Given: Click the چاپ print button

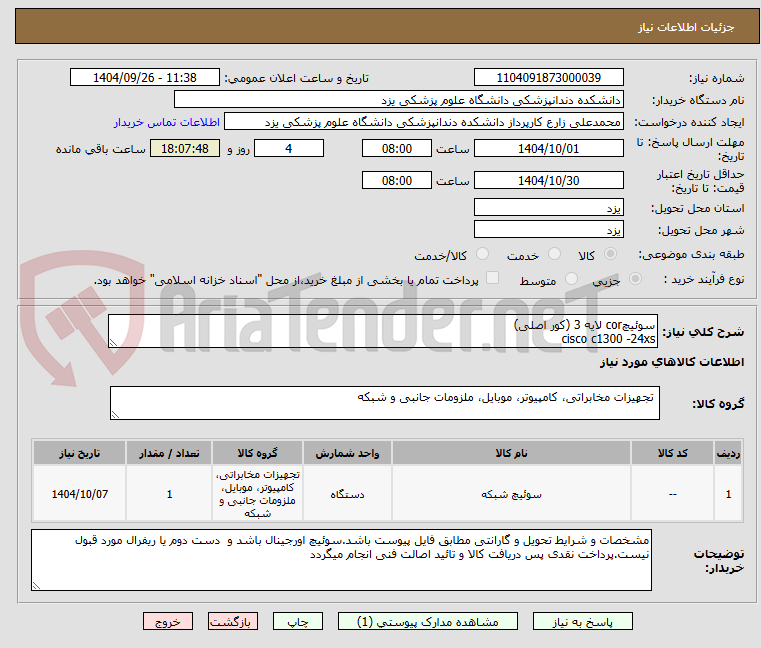Looking at the screenshot, I should [x=298, y=621].
